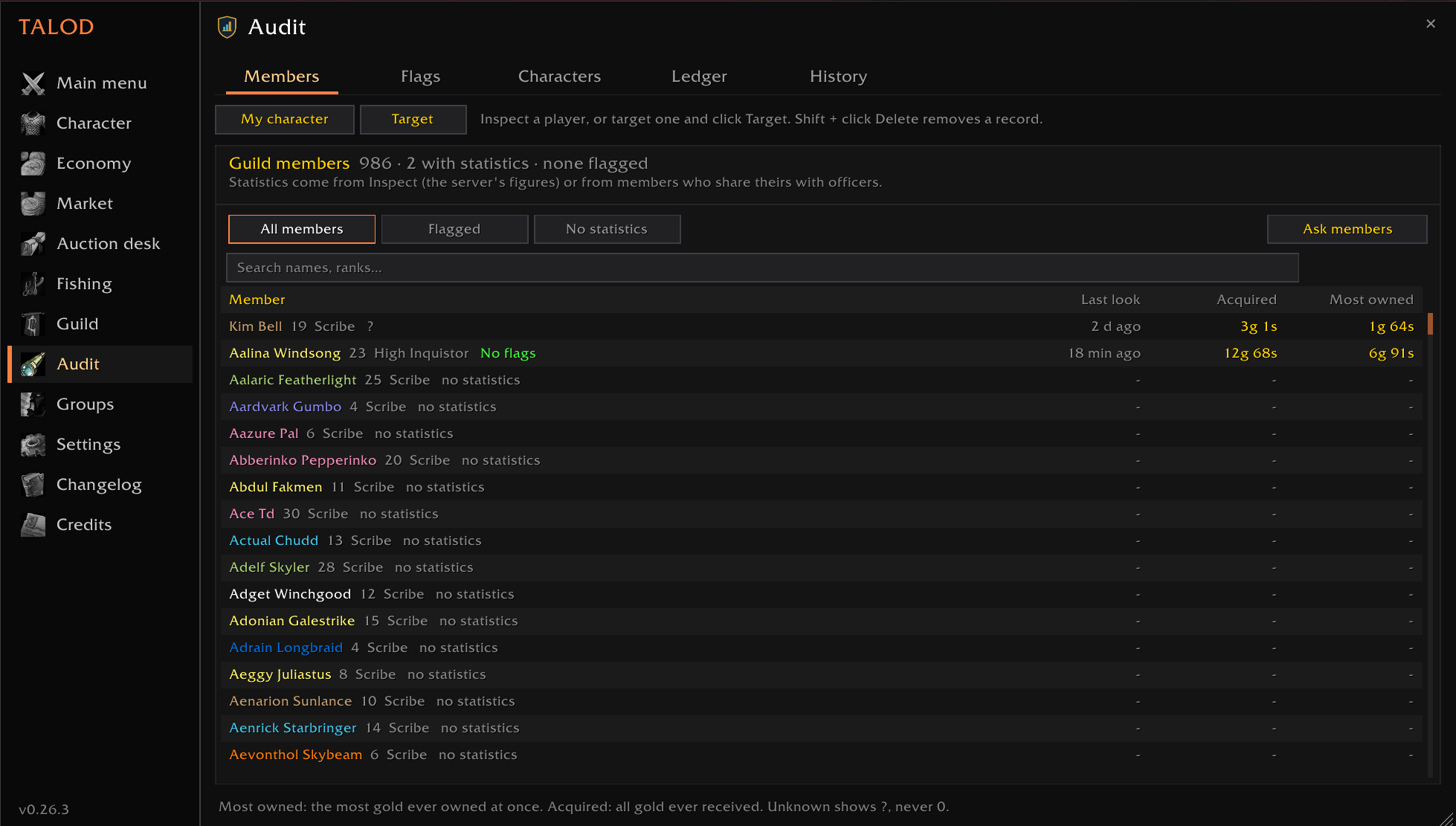This screenshot has height=826, width=1456.
Task: Open the Guild banner icon
Action: pyautogui.click(x=33, y=324)
